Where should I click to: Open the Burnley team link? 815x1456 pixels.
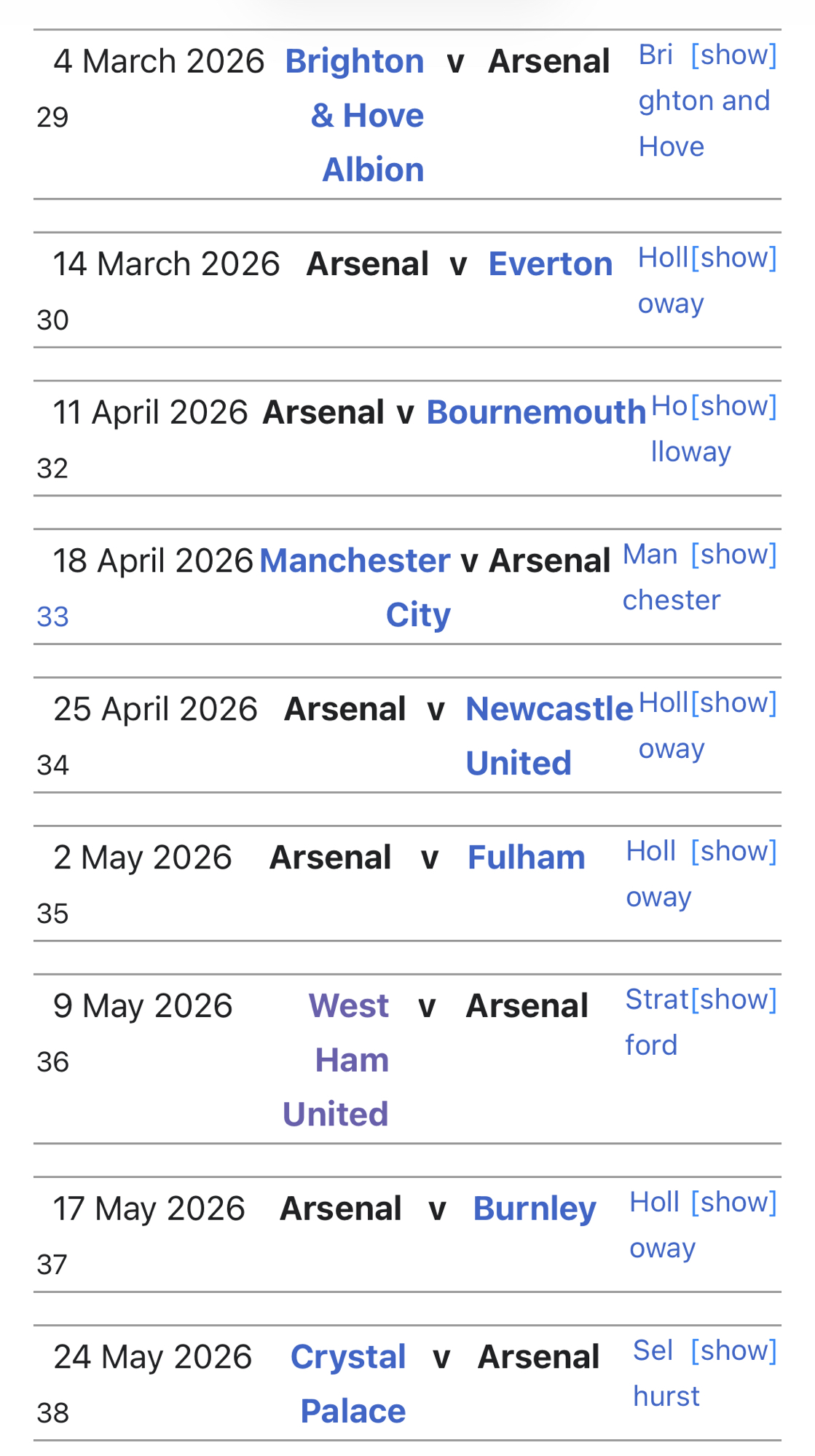[x=534, y=1208]
